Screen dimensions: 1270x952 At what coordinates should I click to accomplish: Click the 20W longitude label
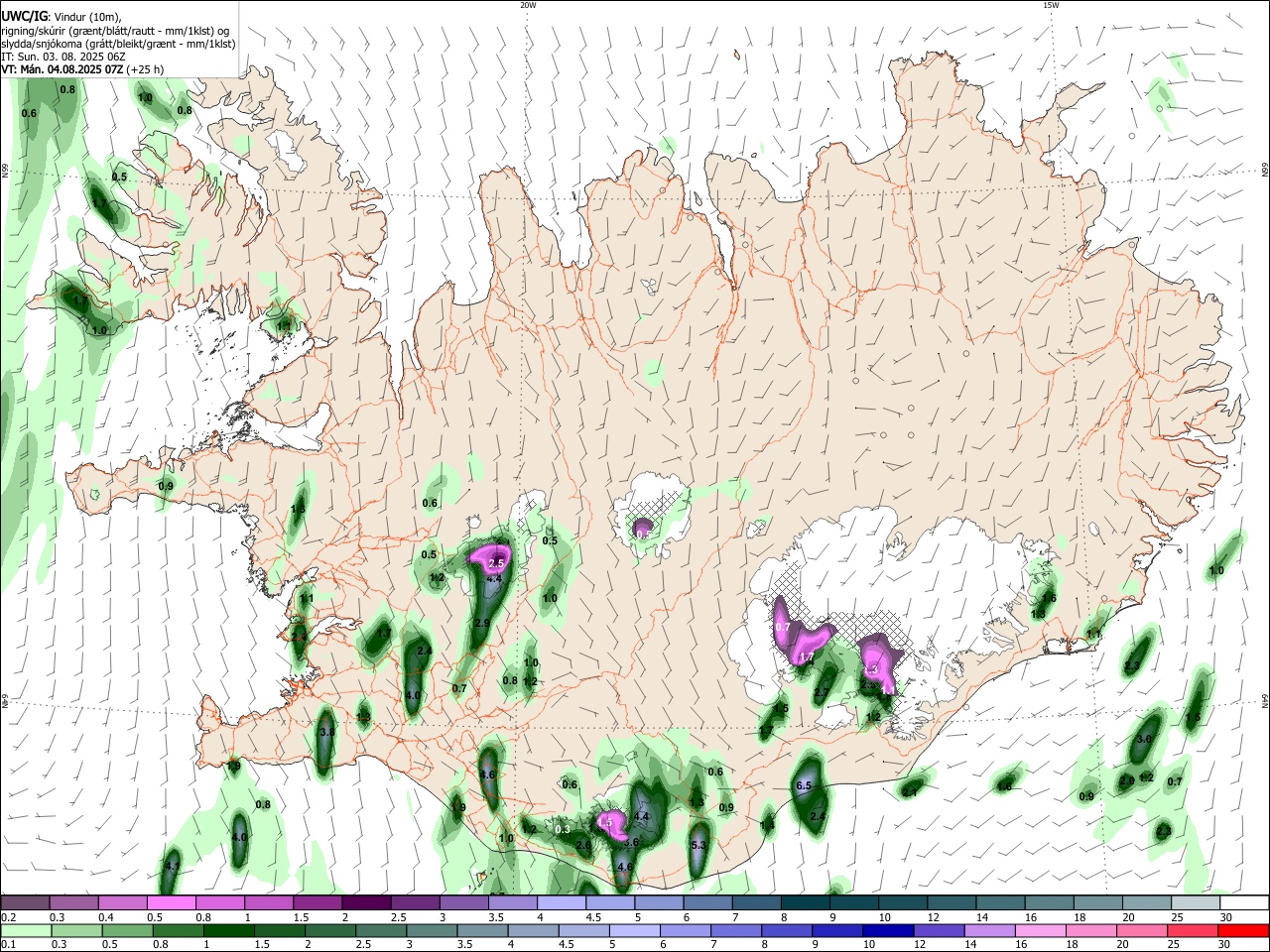pos(528,5)
